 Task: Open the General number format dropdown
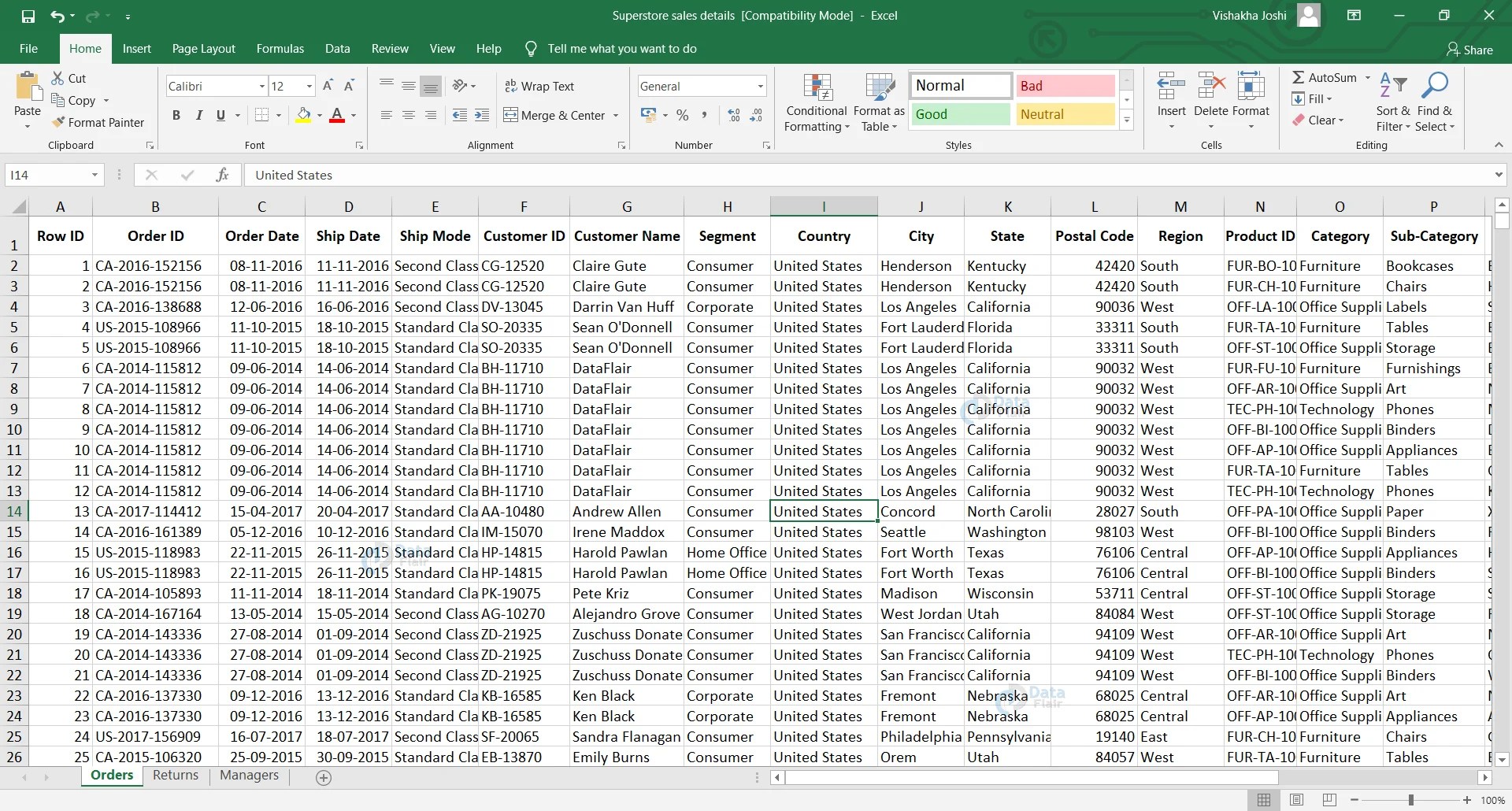[760, 86]
